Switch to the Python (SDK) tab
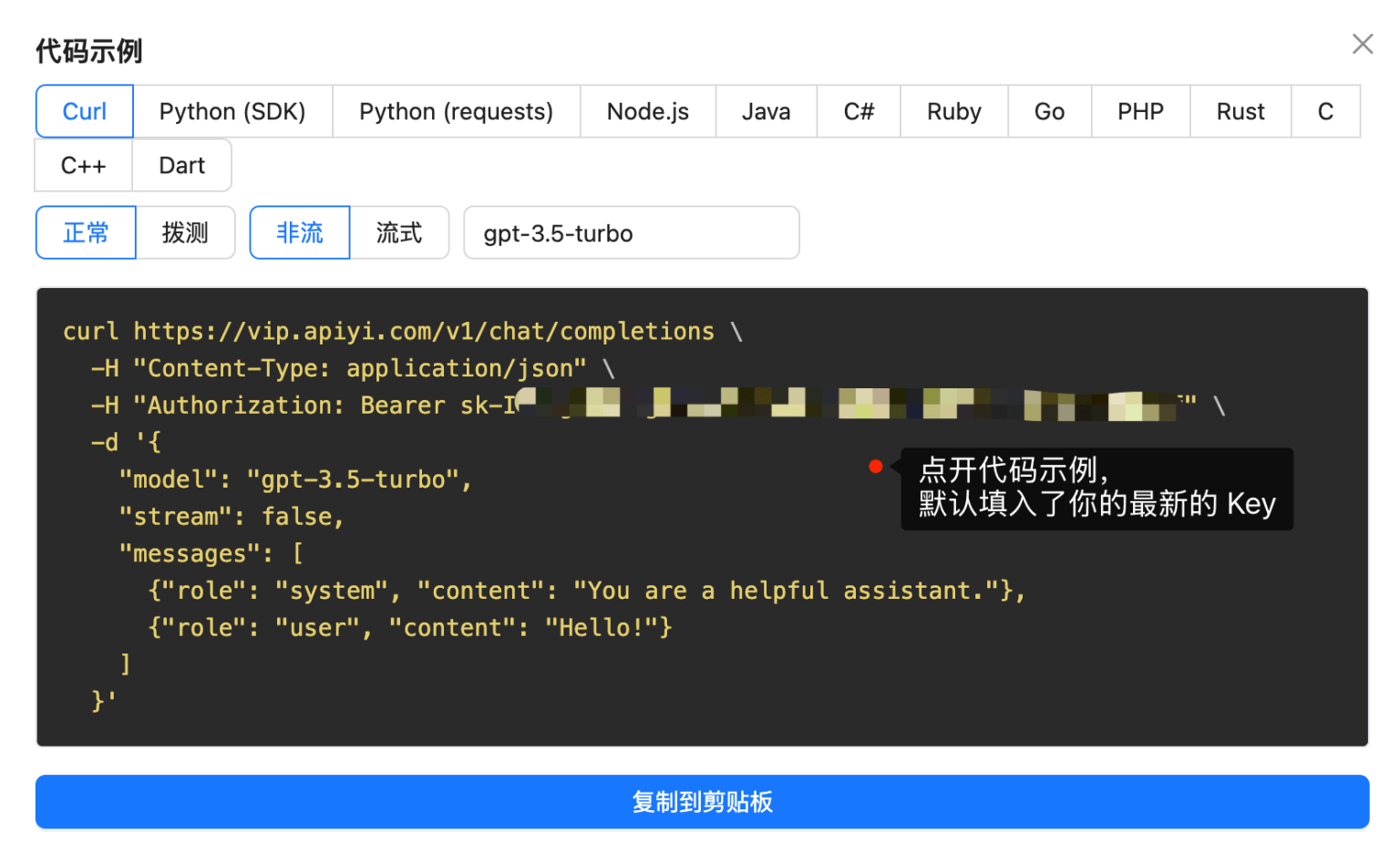The width and height of the screenshot is (1400, 854). coord(233,111)
